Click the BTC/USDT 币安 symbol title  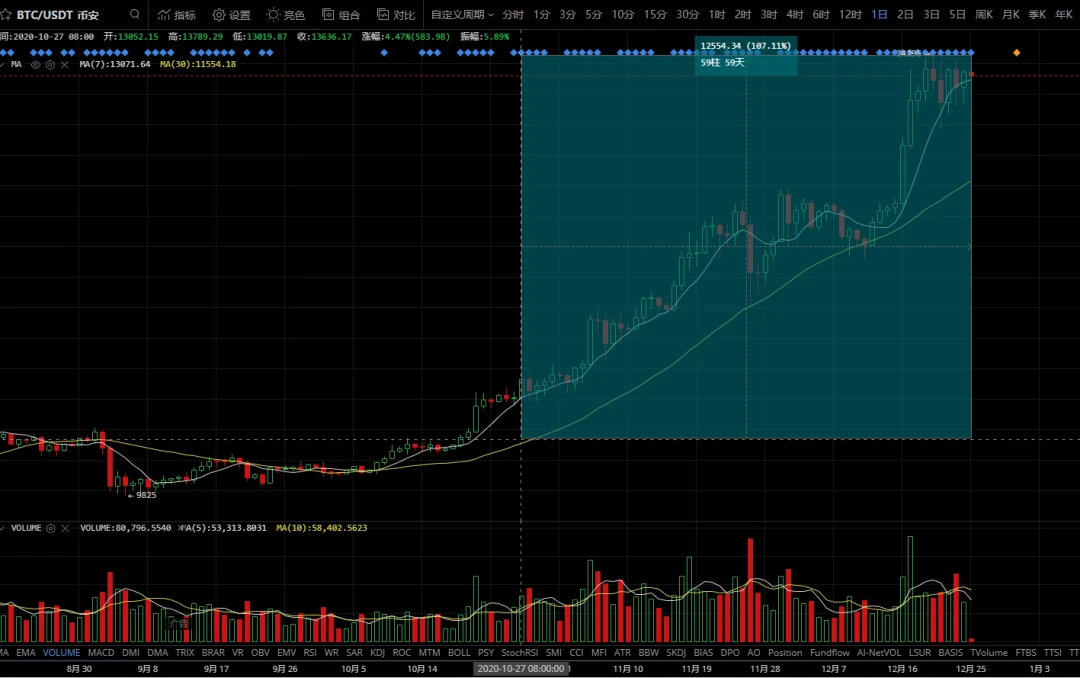pyautogui.click(x=58, y=14)
